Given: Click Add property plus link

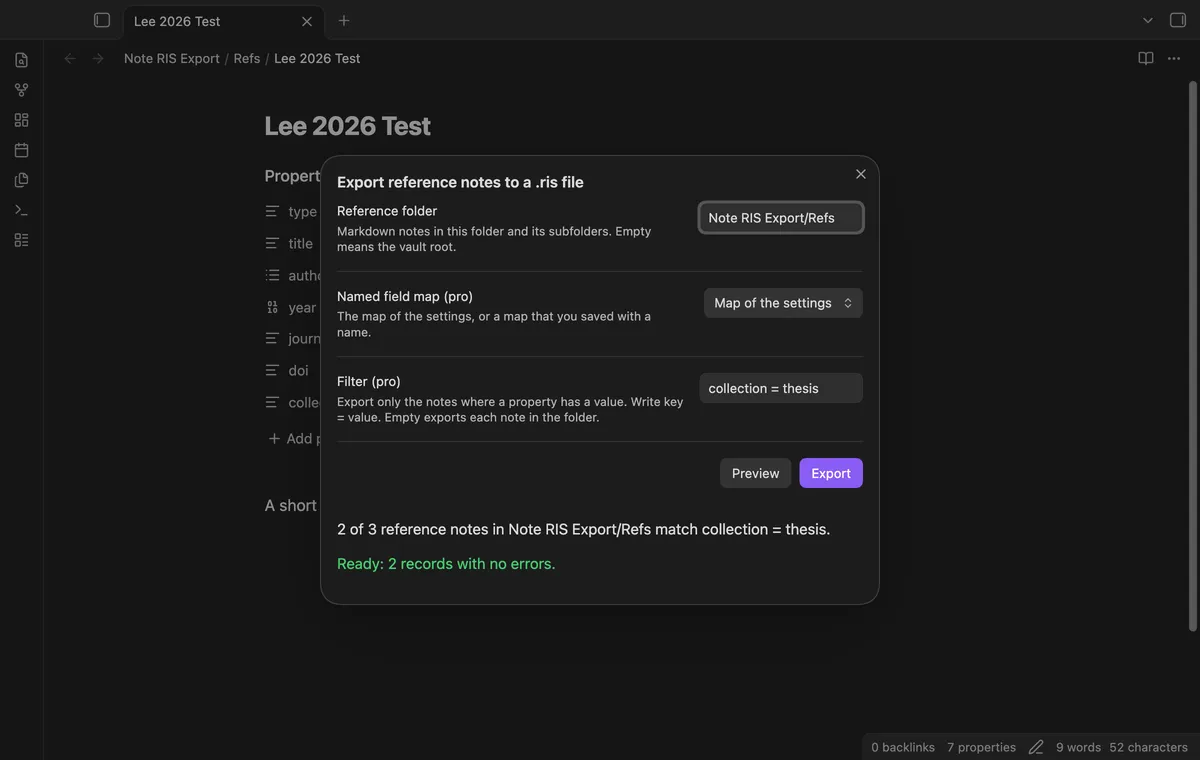Looking at the screenshot, I should [x=294, y=438].
